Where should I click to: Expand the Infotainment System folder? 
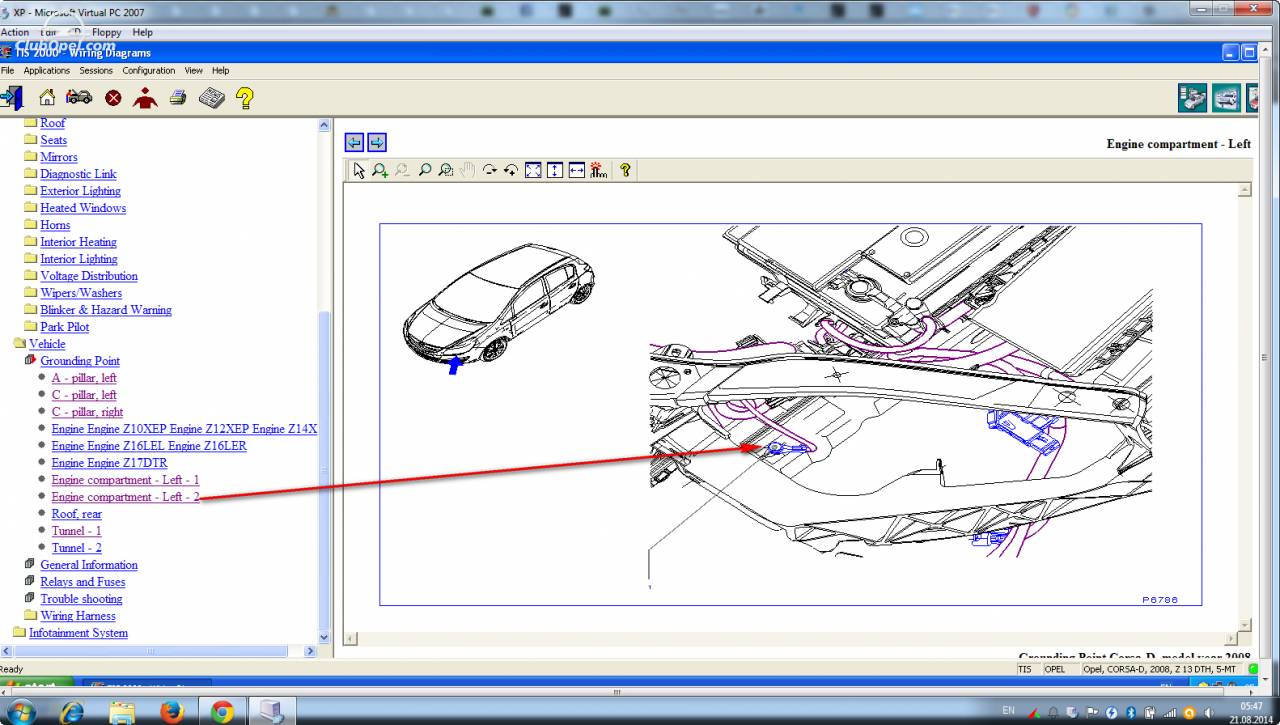click(19, 632)
